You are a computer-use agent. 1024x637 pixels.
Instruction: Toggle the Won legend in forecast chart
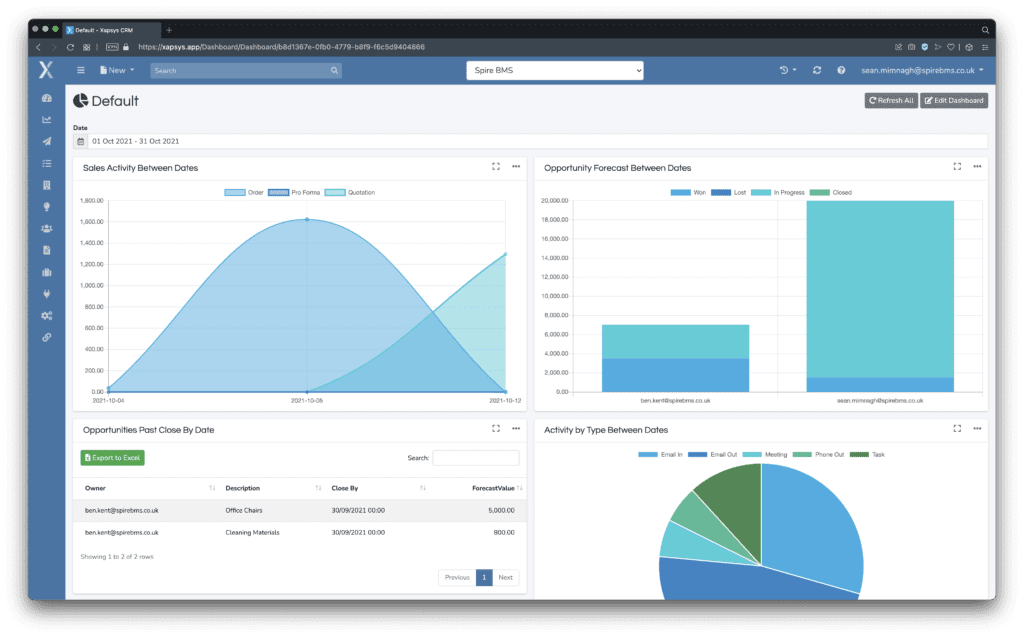coord(688,193)
